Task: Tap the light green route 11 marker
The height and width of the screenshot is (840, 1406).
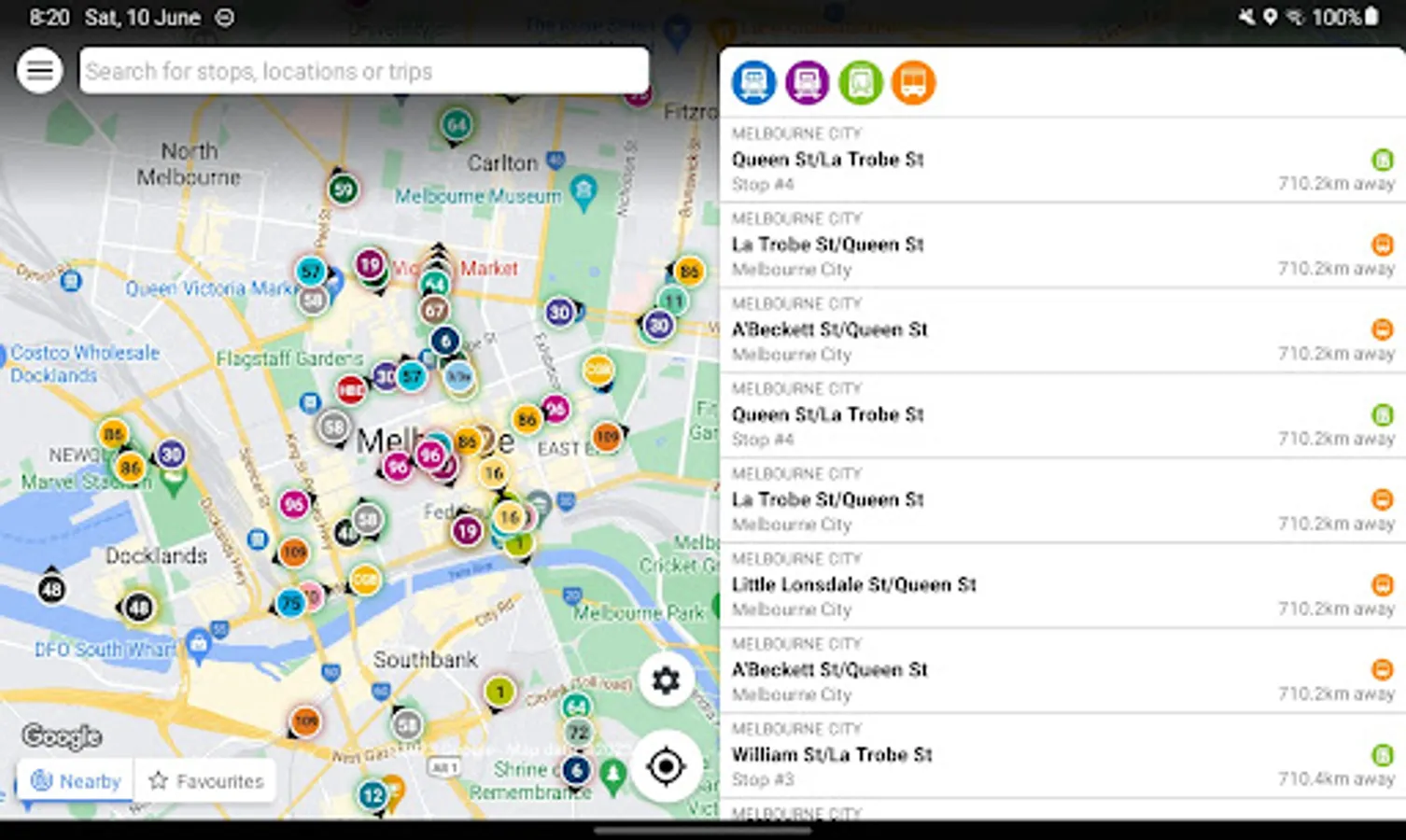Action: [x=673, y=301]
